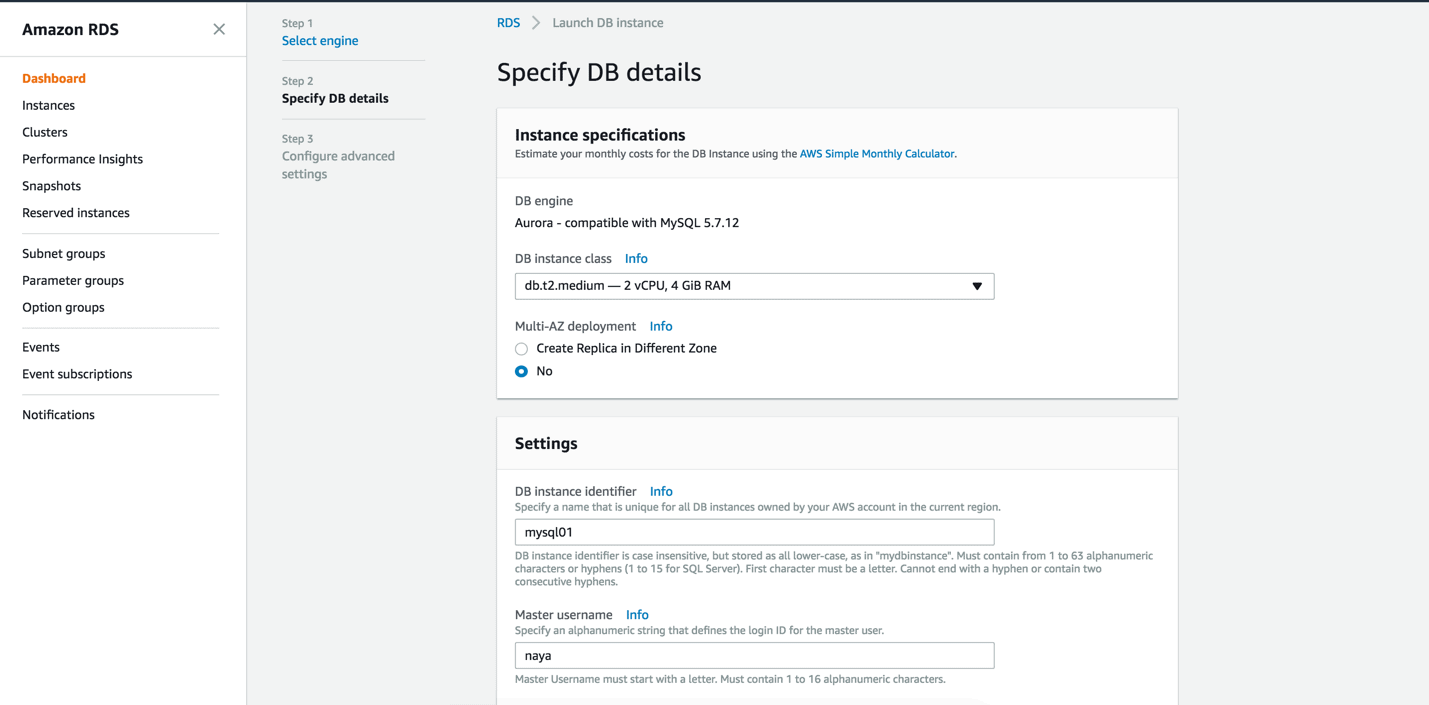Open the DB instance class dropdown arrow
1429x705 pixels.
tap(977, 286)
